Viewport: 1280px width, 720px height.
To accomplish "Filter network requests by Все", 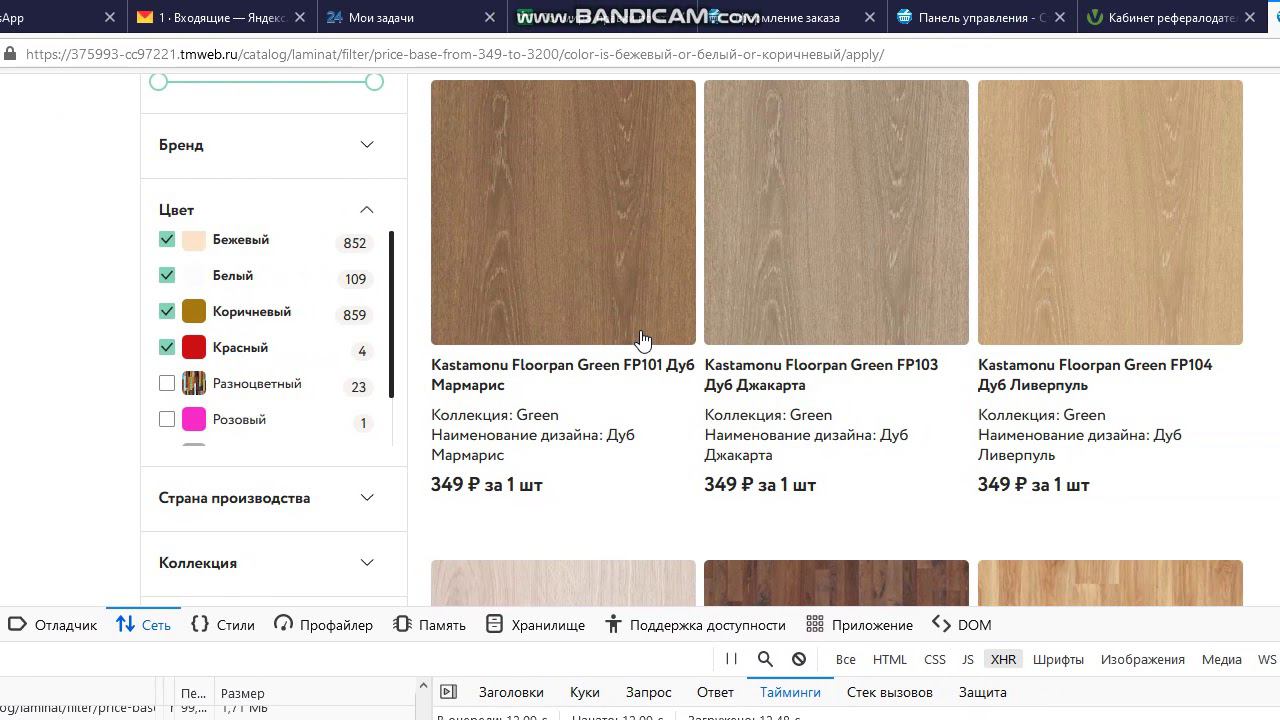I will point(846,660).
